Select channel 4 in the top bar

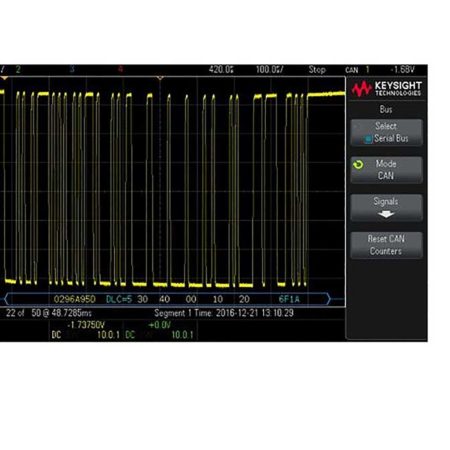tap(120, 69)
